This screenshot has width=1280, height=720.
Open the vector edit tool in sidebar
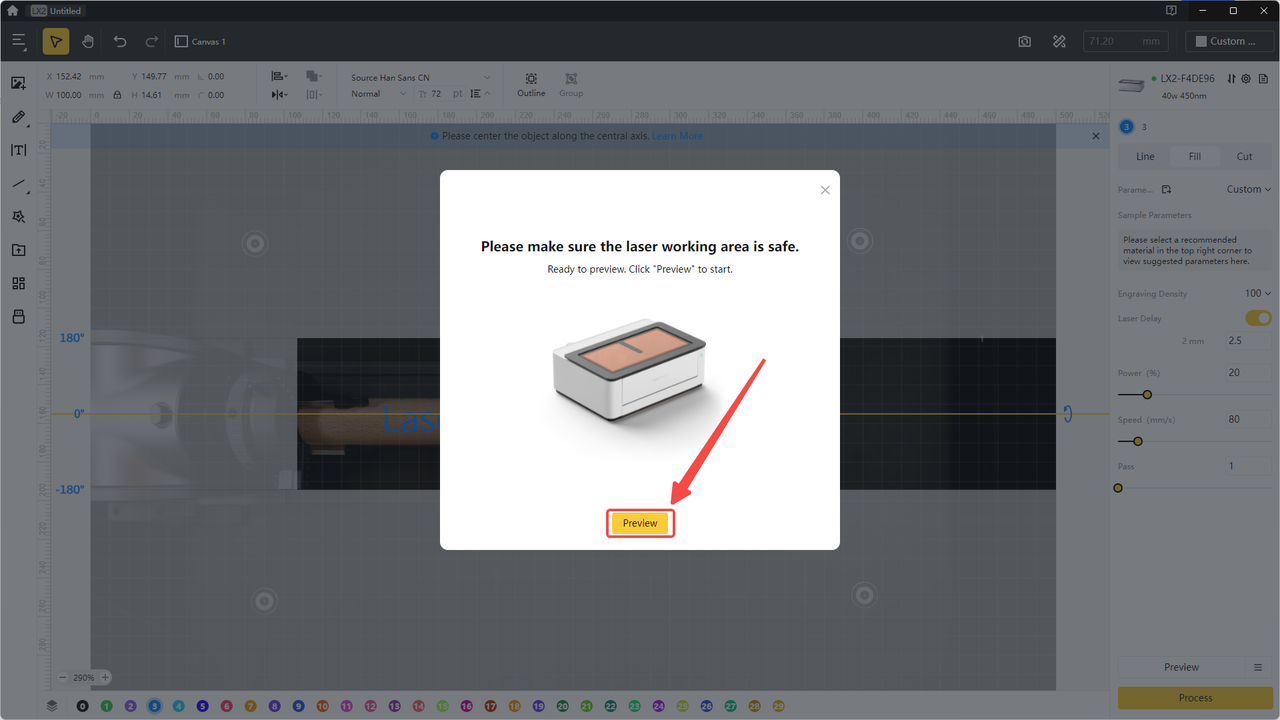[18, 216]
